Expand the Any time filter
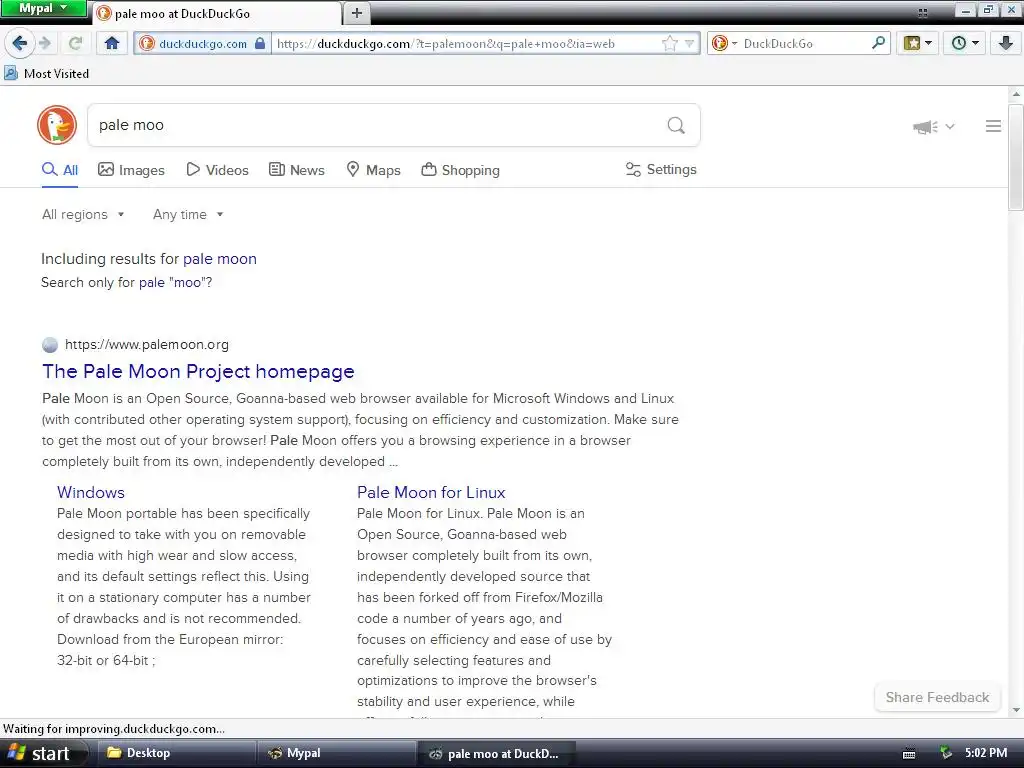The height and width of the screenshot is (768, 1024). 188,214
